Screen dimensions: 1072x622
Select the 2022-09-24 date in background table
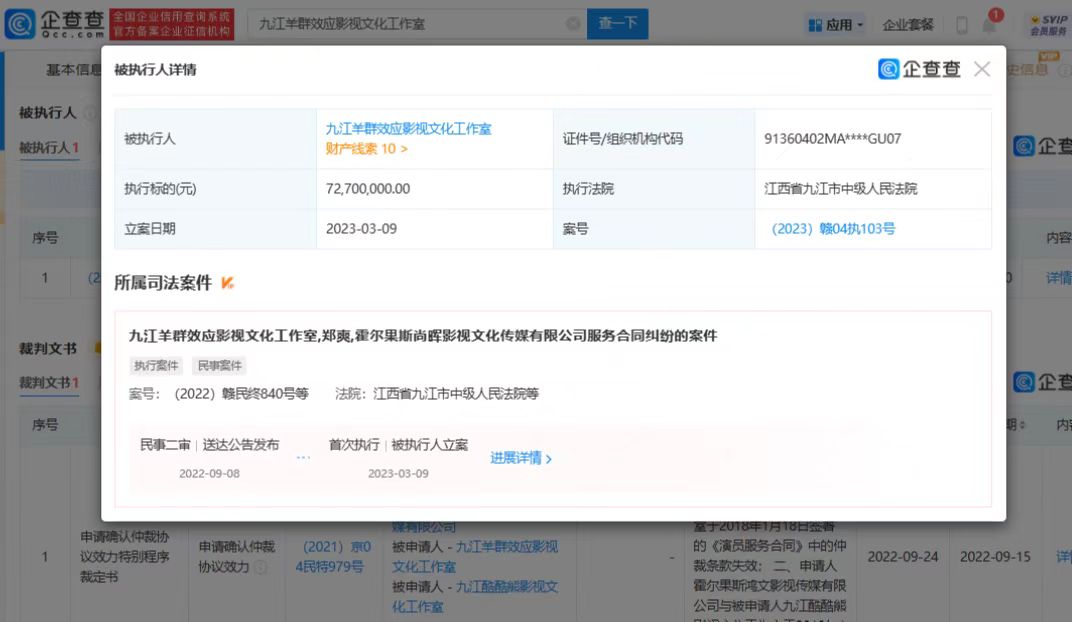click(902, 556)
